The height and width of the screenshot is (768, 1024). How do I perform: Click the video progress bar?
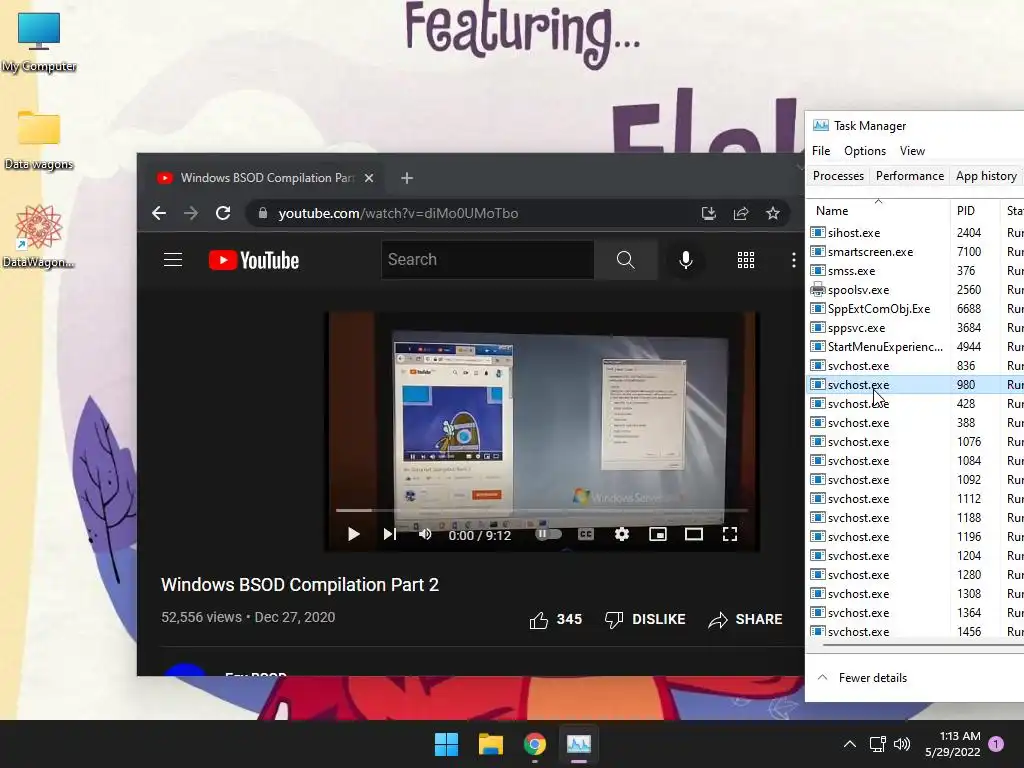pyautogui.click(x=542, y=510)
